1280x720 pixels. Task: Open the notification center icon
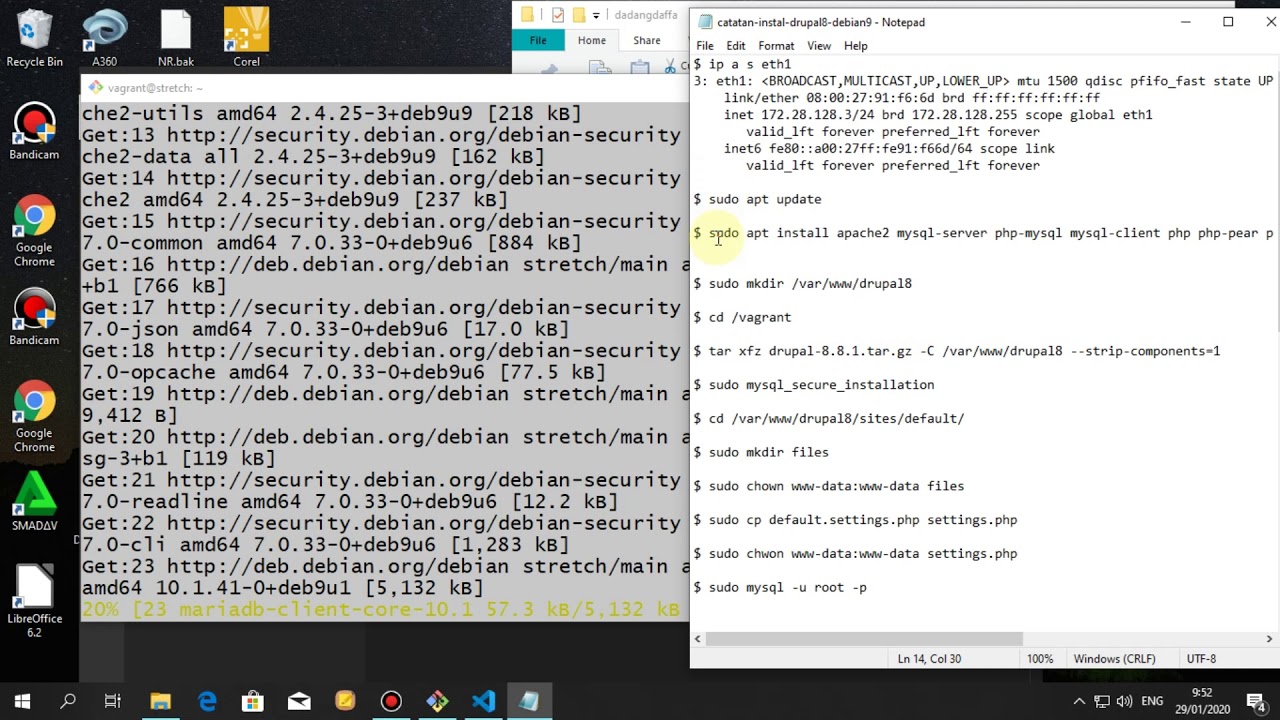click(1256, 702)
